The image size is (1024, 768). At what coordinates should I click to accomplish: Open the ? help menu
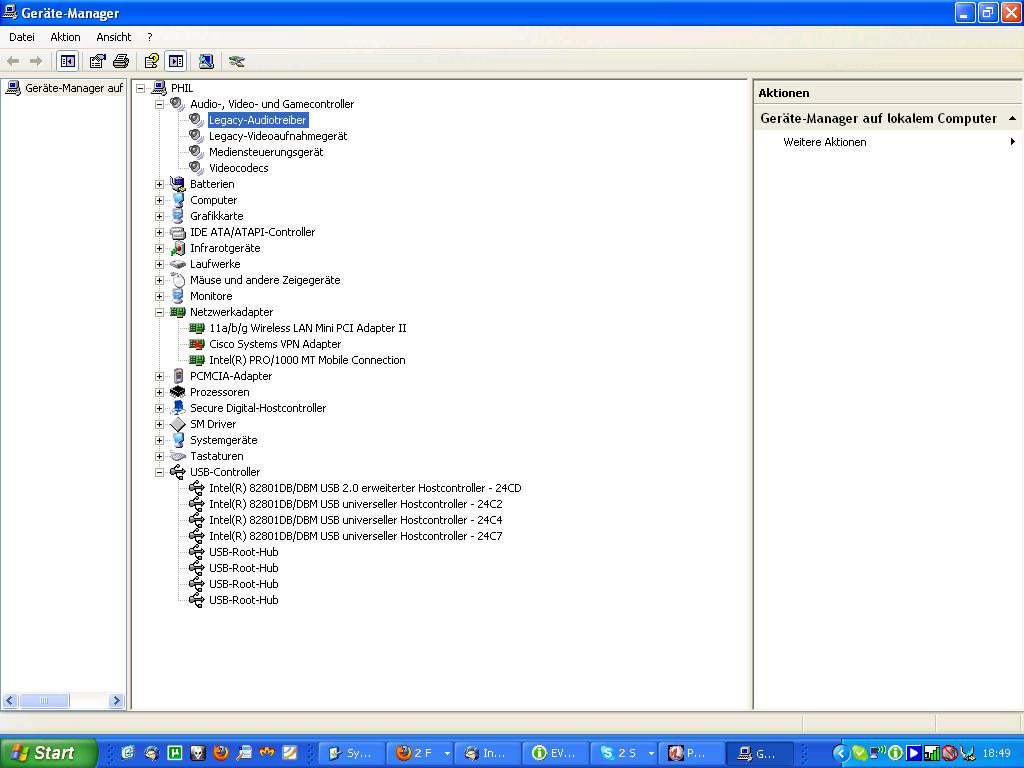coord(150,37)
